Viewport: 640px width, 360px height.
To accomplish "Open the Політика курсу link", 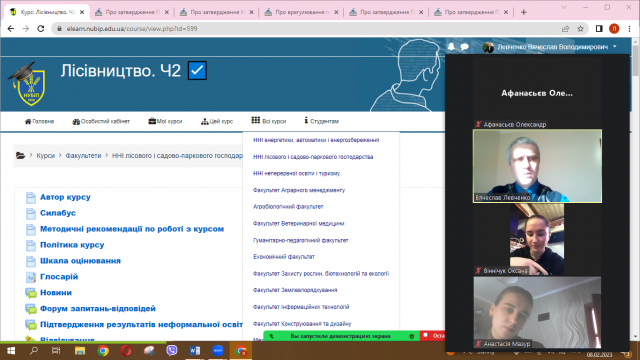I will point(72,245).
